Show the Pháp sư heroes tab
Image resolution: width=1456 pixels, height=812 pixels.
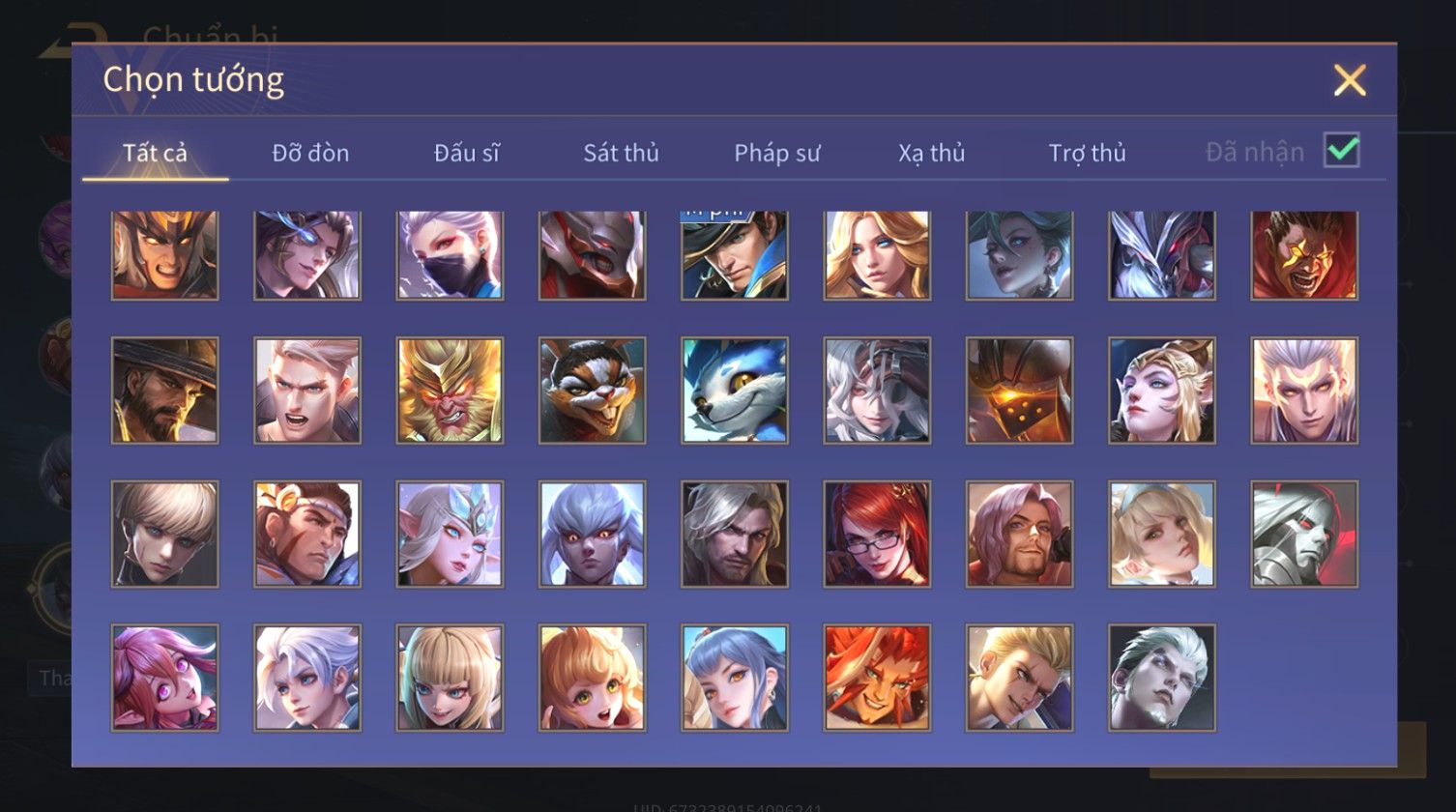pyautogui.click(x=777, y=153)
